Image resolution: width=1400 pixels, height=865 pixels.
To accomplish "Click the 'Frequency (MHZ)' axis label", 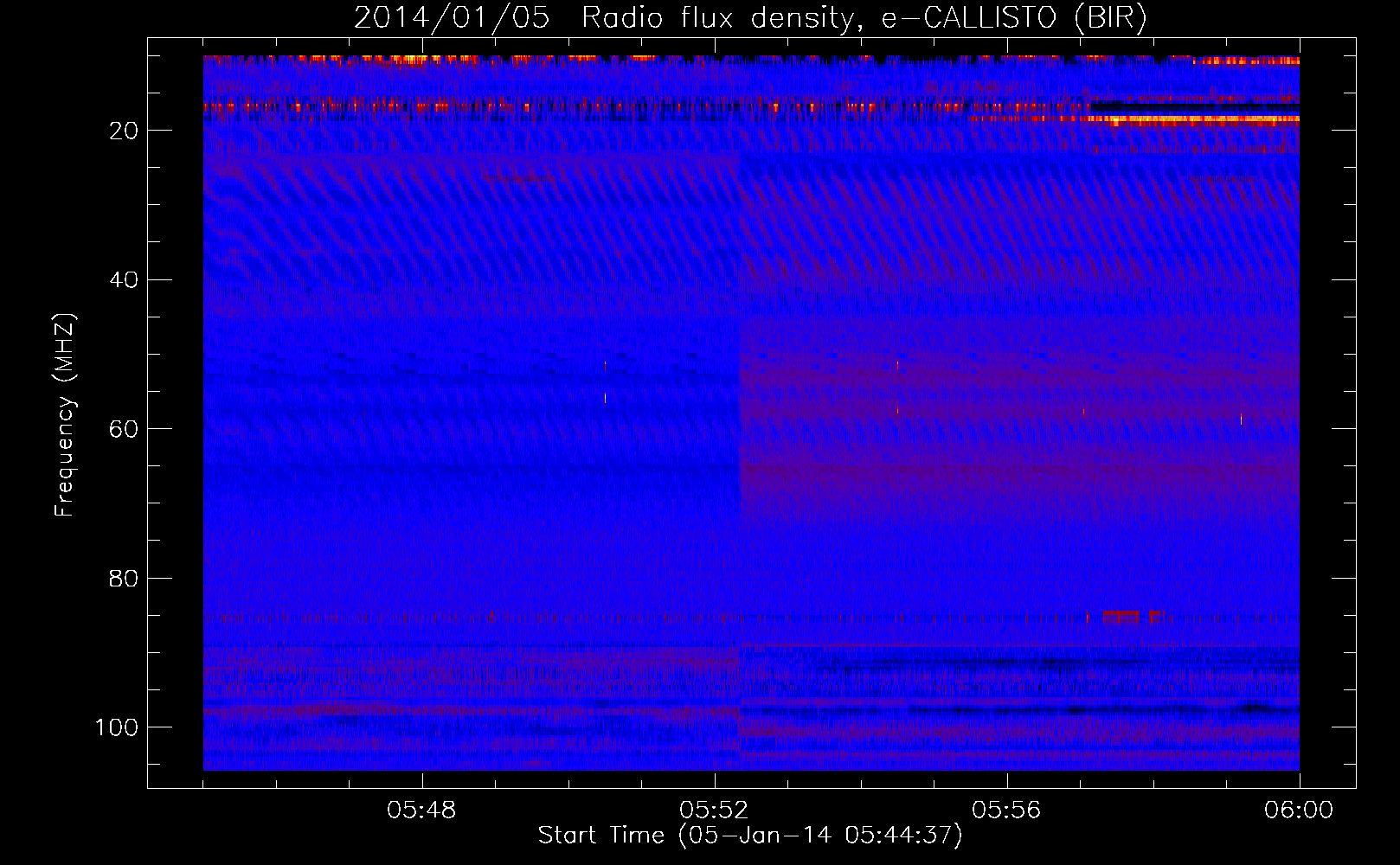I will click(x=65, y=415).
